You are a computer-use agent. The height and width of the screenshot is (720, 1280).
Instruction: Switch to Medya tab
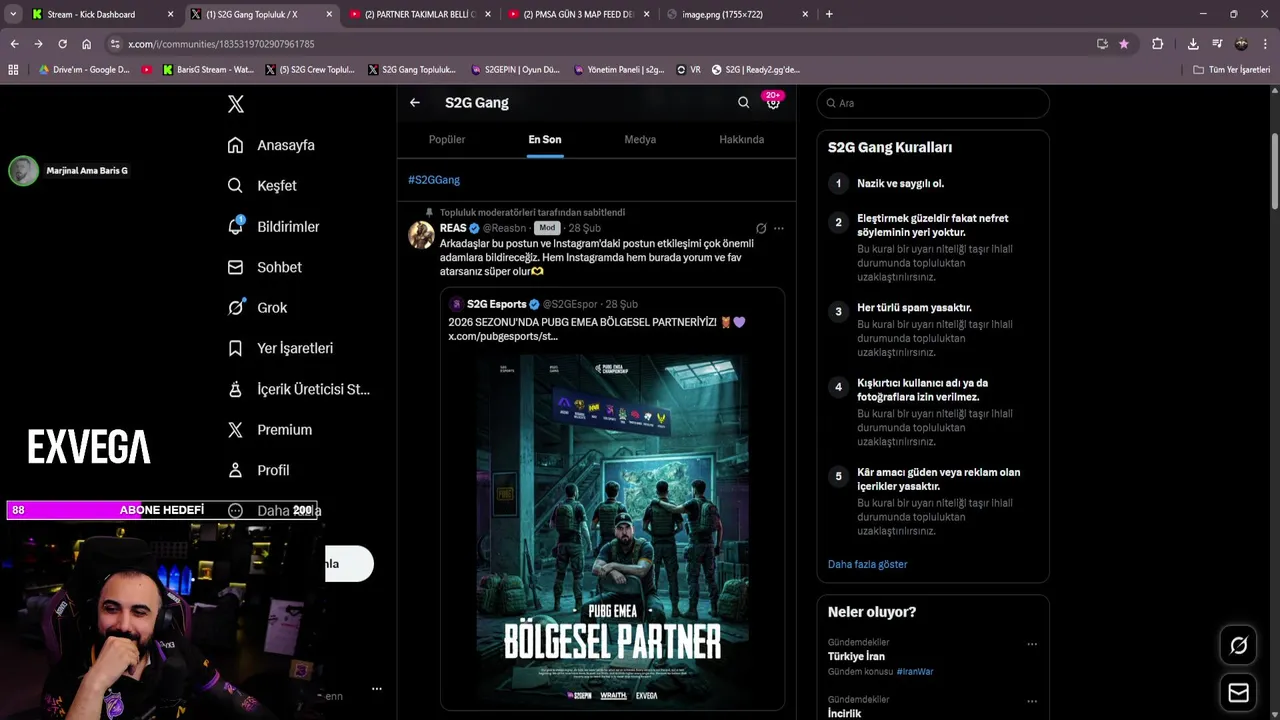click(640, 139)
